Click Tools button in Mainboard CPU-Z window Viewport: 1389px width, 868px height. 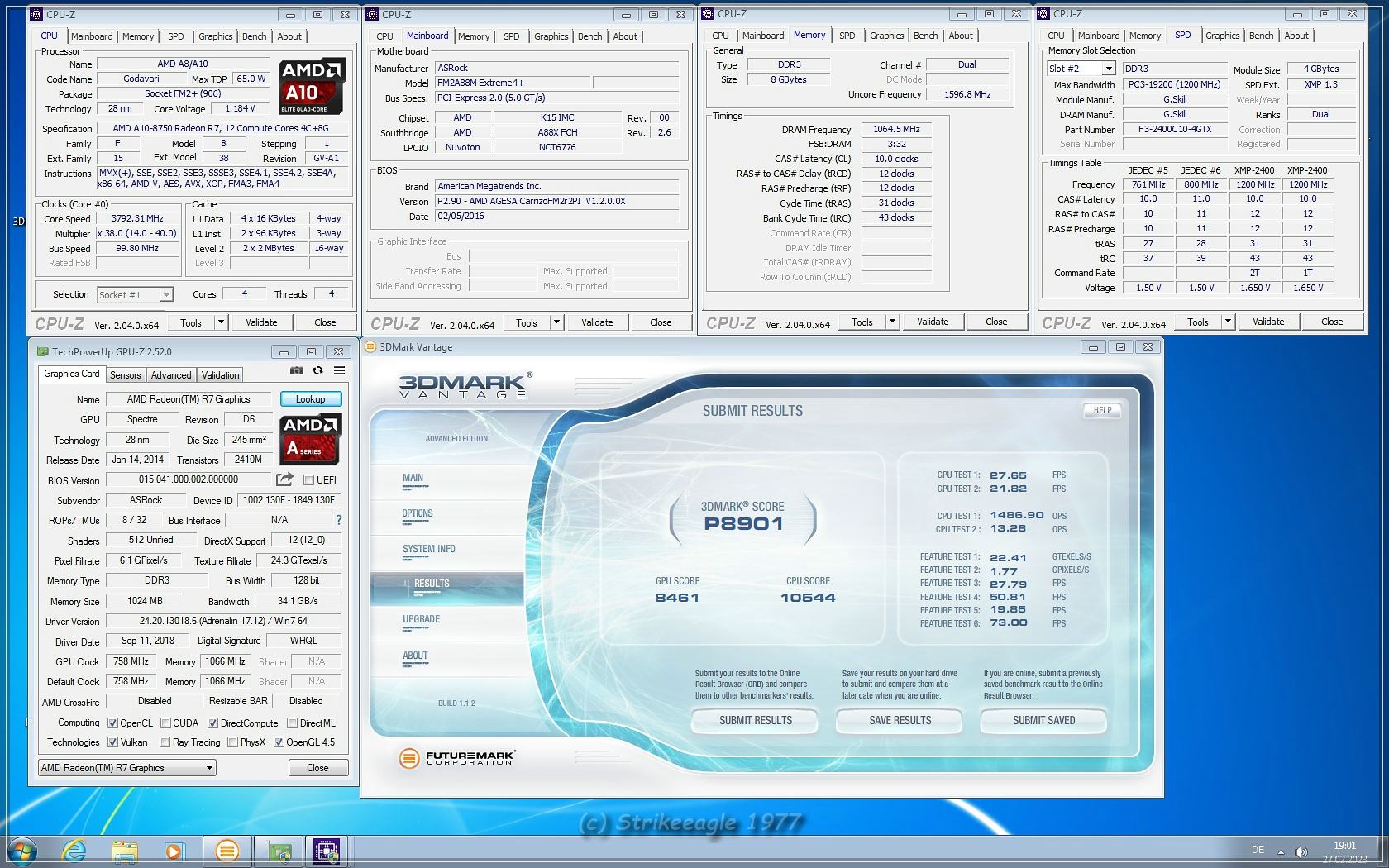pyautogui.click(x=527, y=322)
